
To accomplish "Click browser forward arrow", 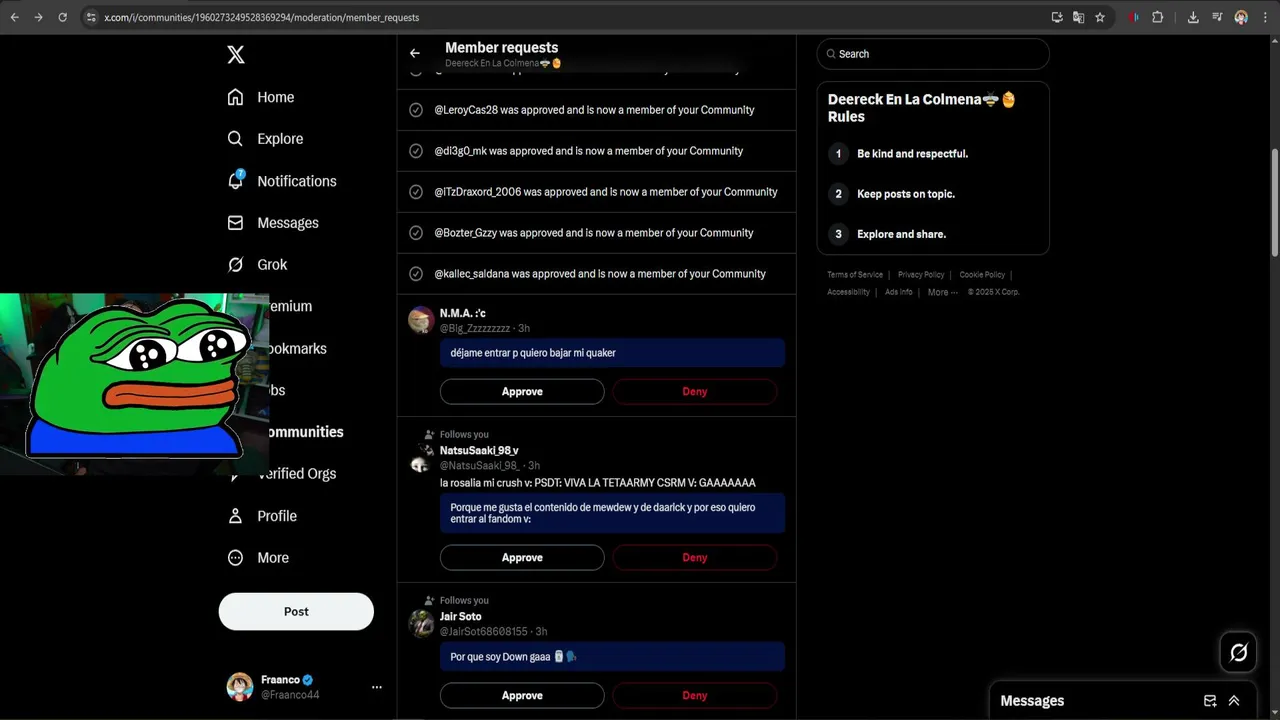I will [38, 17].
